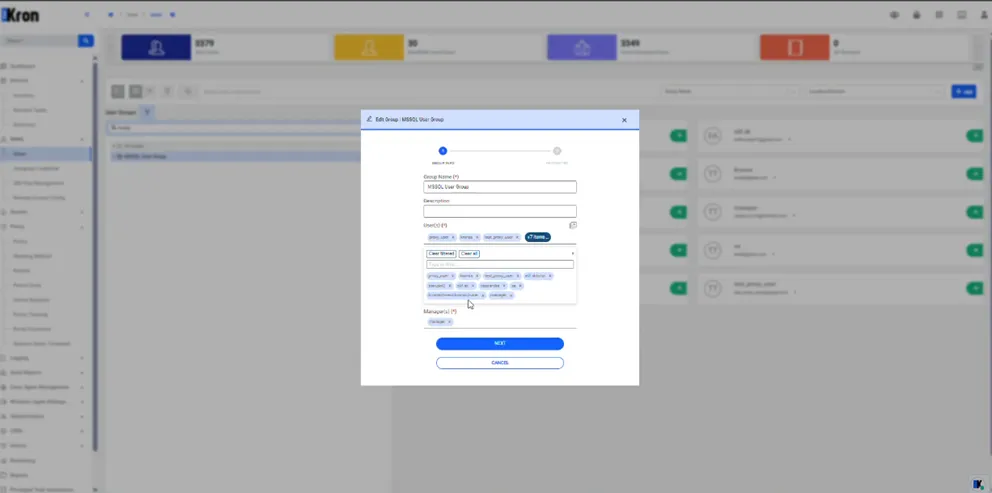The height and width of the screenshot is (493, 992).
Task: Click the orange stat card
Action: 795,47
